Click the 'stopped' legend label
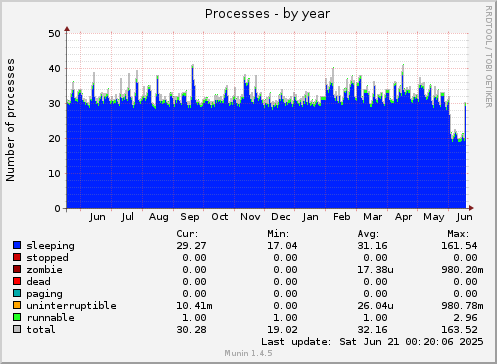This screenshot has height=364, width=497. (48, 258)
